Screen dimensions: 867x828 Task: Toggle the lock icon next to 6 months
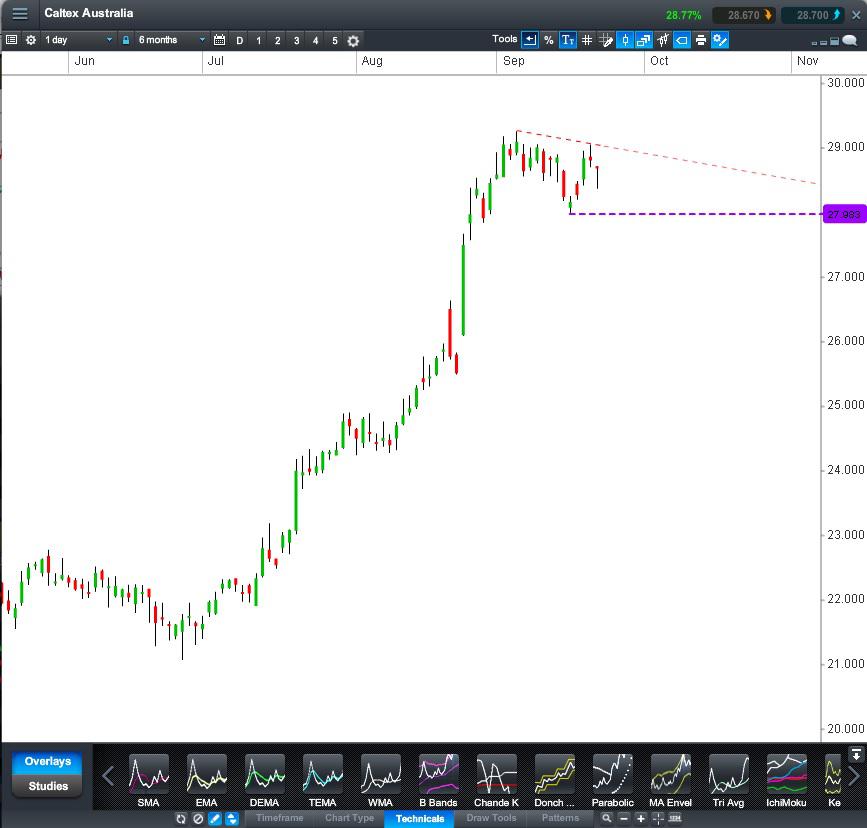[x=126, y=40]
